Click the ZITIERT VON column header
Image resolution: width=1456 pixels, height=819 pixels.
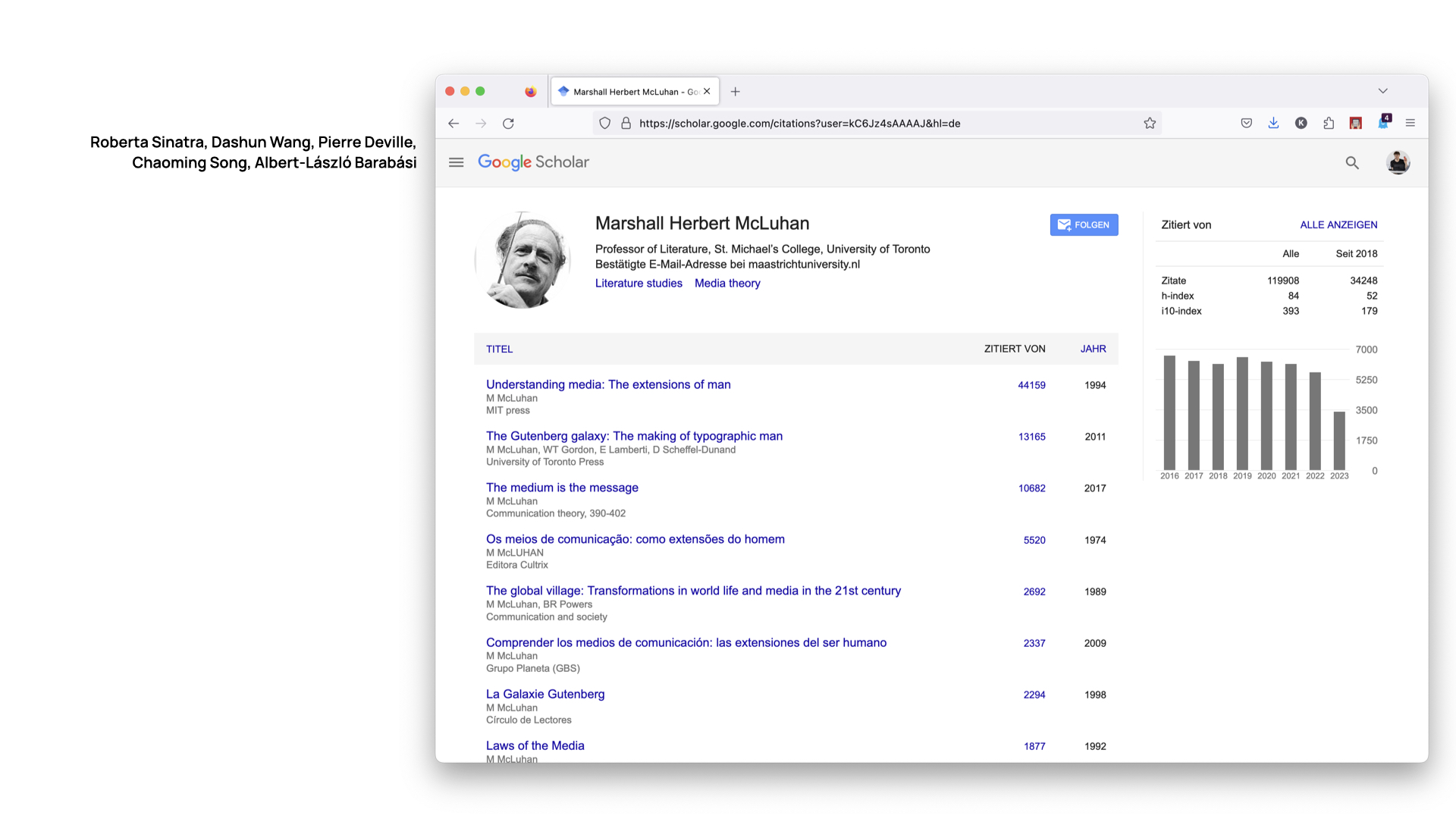pyautogui.click(x=1015, y=350)
